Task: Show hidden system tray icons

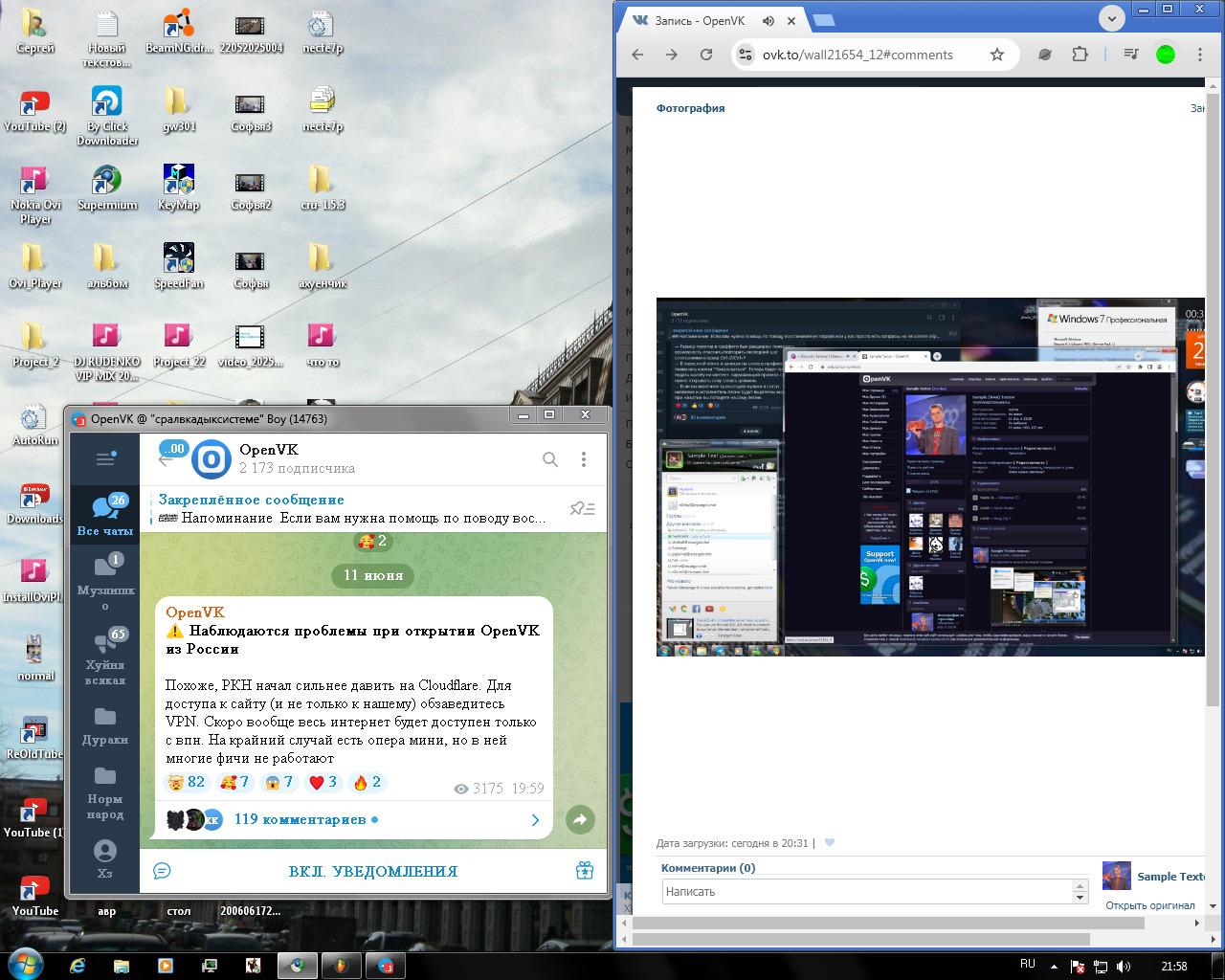Action: pyautogui.click(x=1055, y=966)
